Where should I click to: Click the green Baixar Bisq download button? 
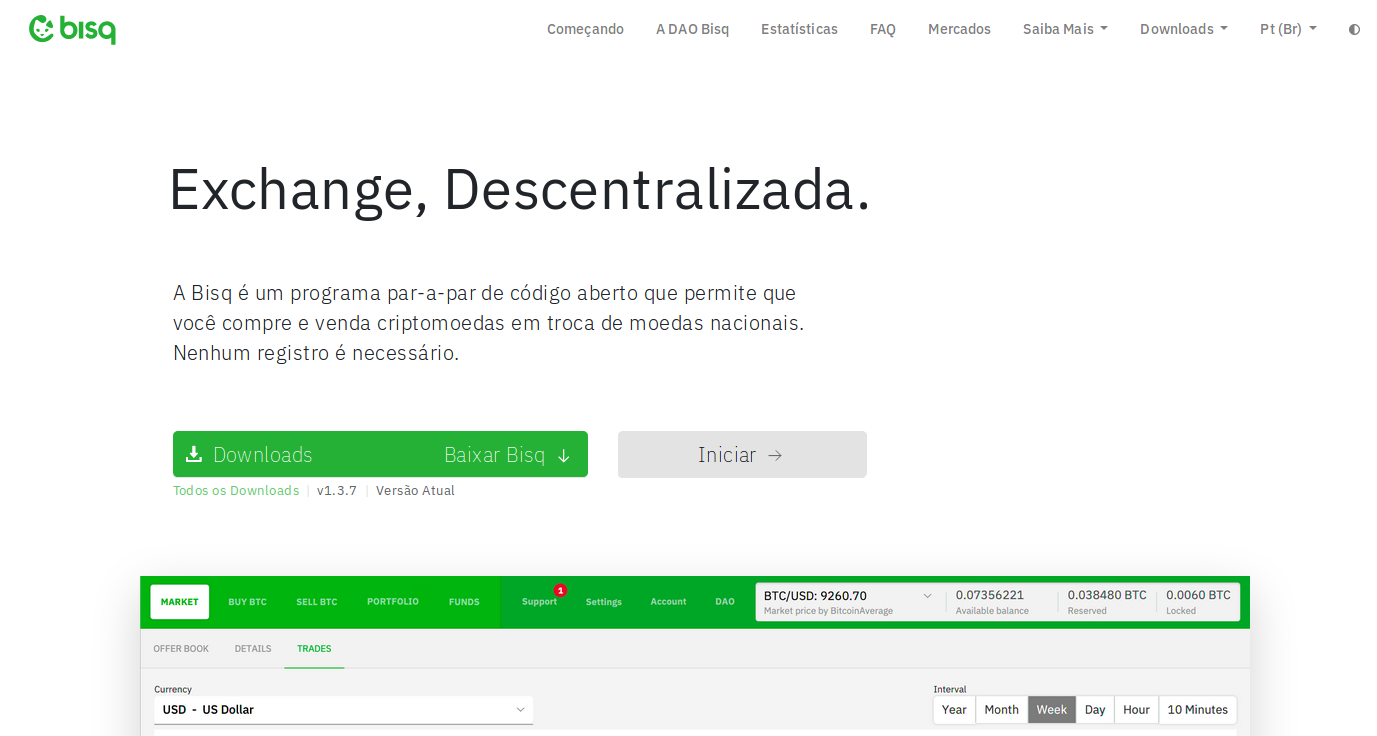[x=380, y=454]
